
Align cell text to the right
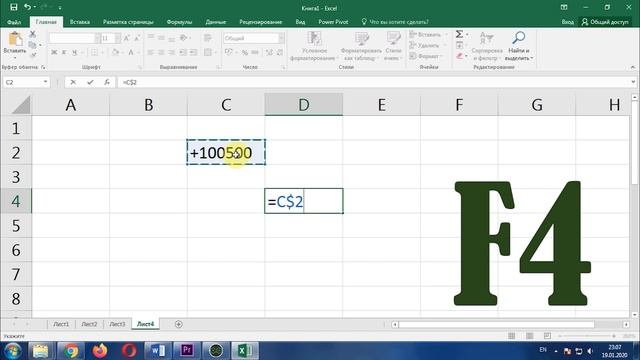(171, 52)
